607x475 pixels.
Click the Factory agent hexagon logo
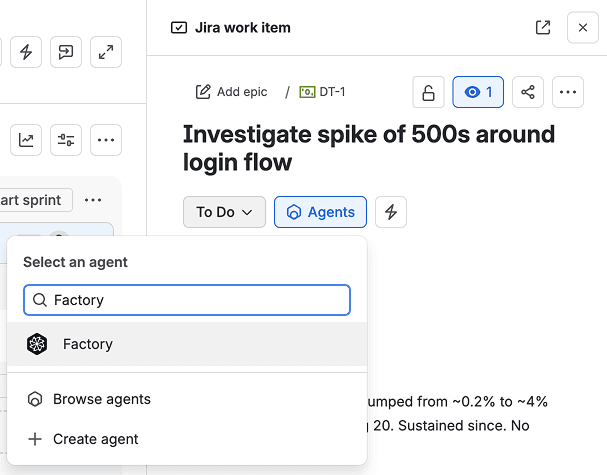point(37,344)
